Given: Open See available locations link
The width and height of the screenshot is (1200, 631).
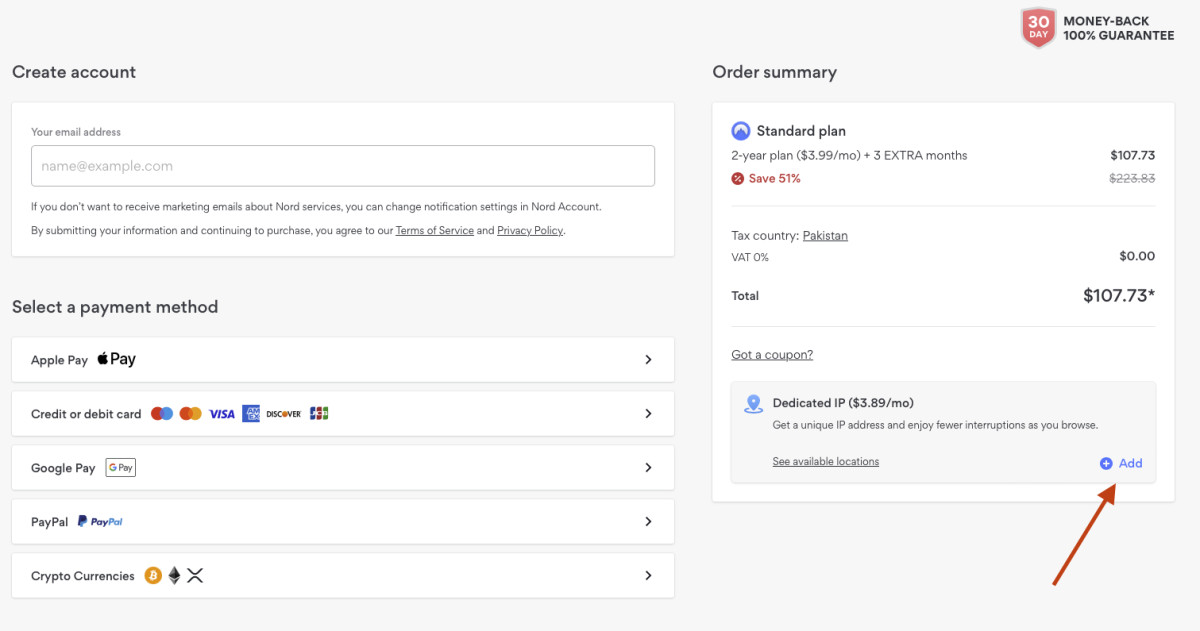Looking at the screenshot, I should pos(826,462).
